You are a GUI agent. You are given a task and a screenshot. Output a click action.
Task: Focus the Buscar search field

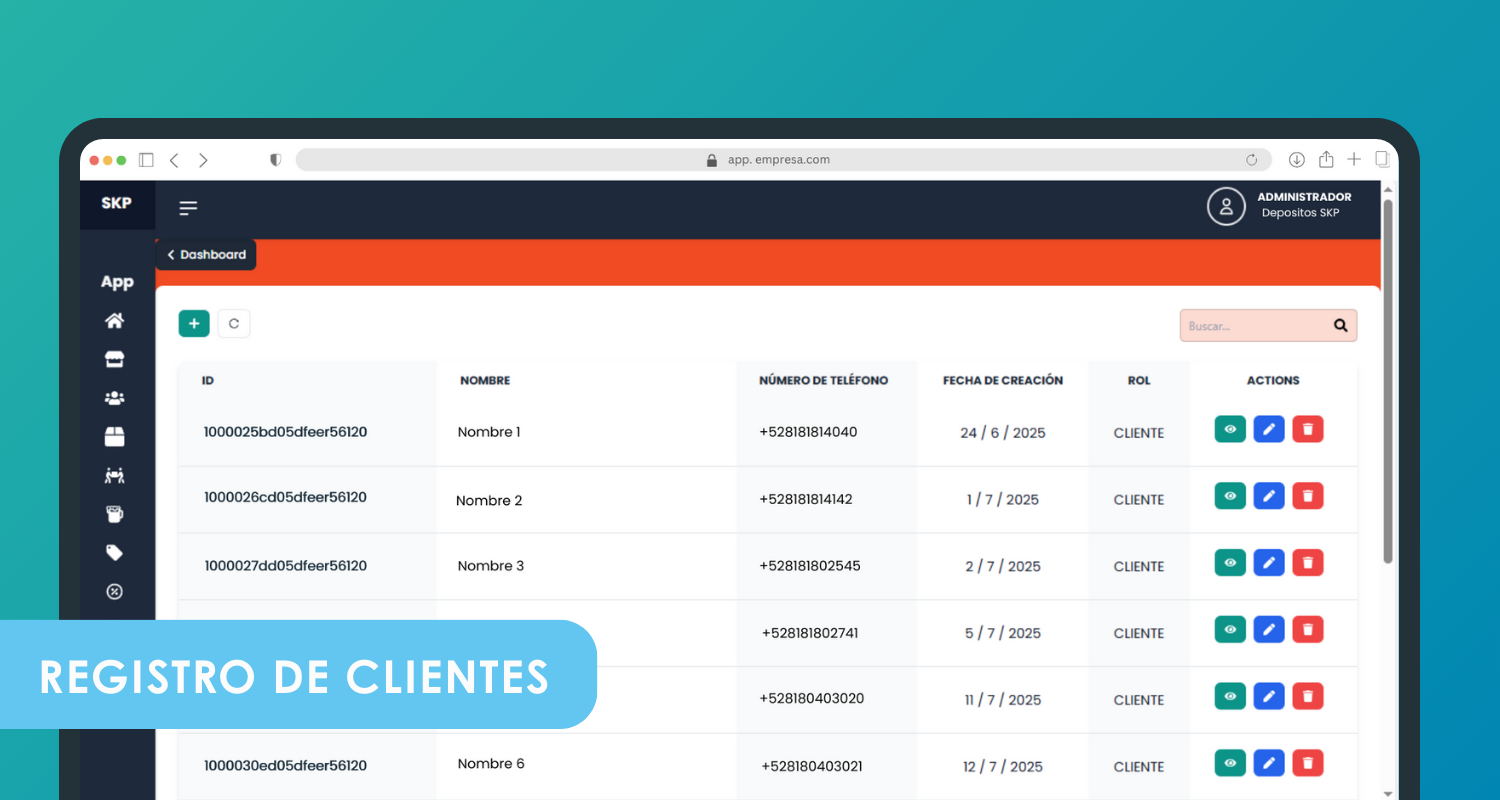(1254, 326)
